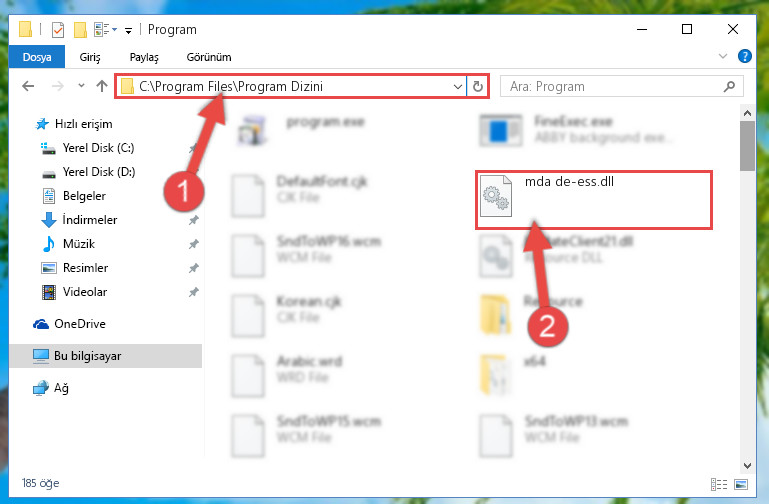The height and width of the screenshot is (504, 769).
Task: Click the search magnifier icon
Action: coord(729,87)
